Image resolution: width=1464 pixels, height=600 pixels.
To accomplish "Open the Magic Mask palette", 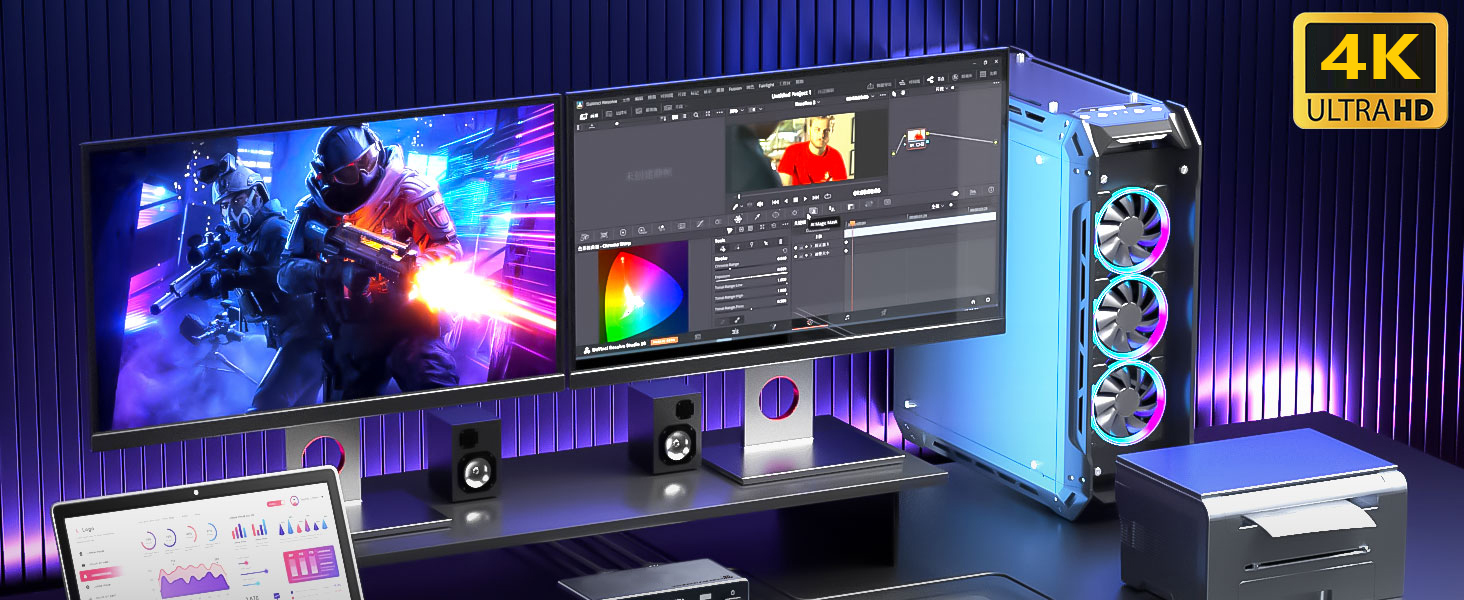I will pyautogui.click(x=813, y=210).
